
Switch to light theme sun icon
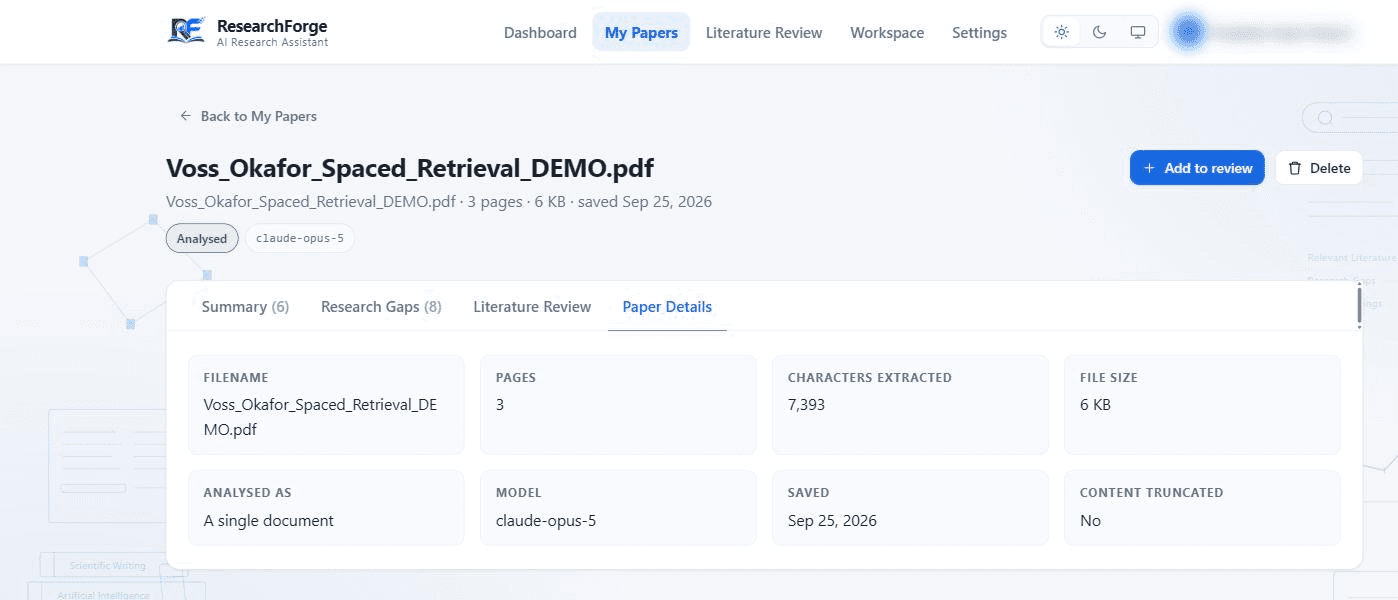click(x=1062, y=32)
